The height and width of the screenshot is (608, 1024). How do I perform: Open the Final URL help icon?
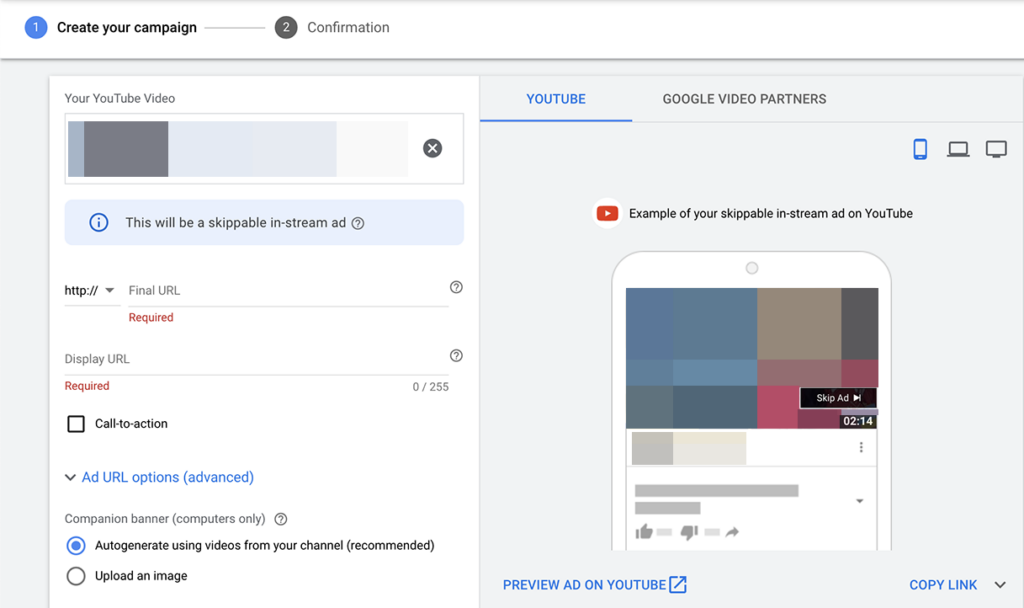point(456,287)
